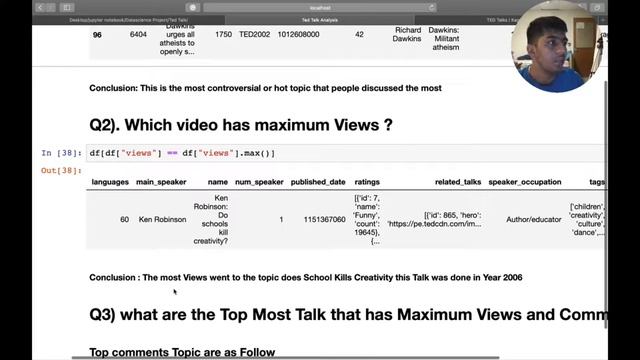Click the 'Dawkins: Militant atheism' name cell
Viewport: 640px width, 360px height.
[x=444, y=39]
